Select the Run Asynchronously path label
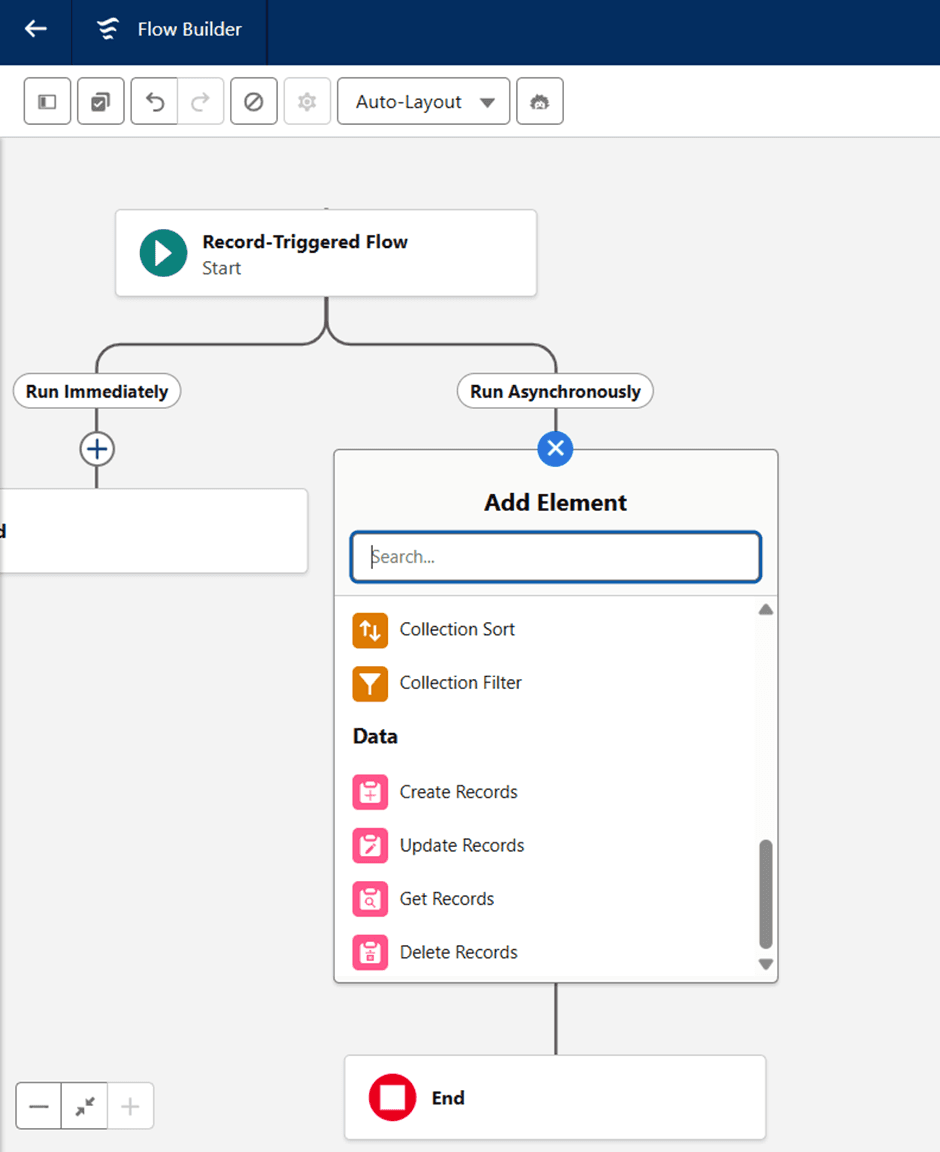940x1152 pixels. (556, 392)
